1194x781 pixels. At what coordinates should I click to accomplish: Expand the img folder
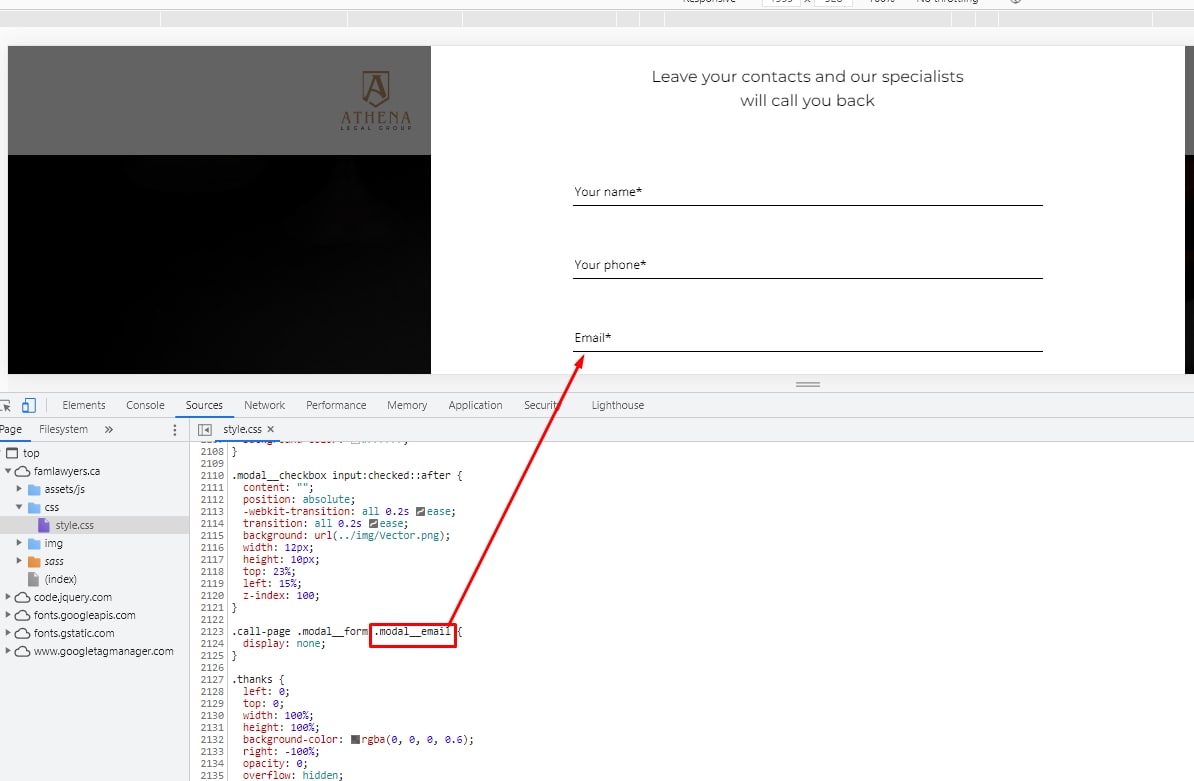19,543
